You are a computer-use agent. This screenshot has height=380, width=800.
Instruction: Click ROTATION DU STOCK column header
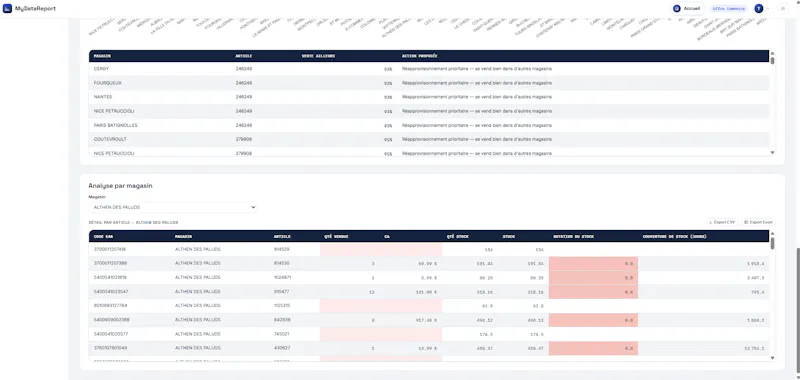[x=573, y=236]
